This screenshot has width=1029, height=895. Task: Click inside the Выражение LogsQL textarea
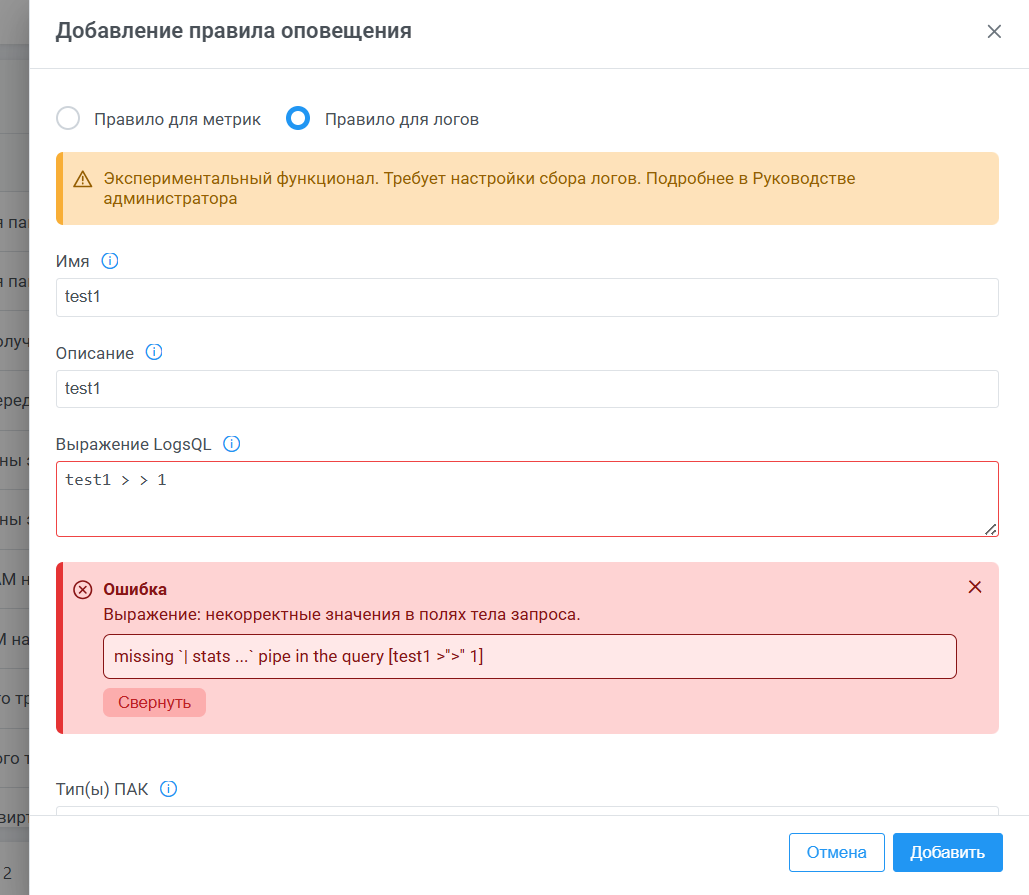coord(527,499)
